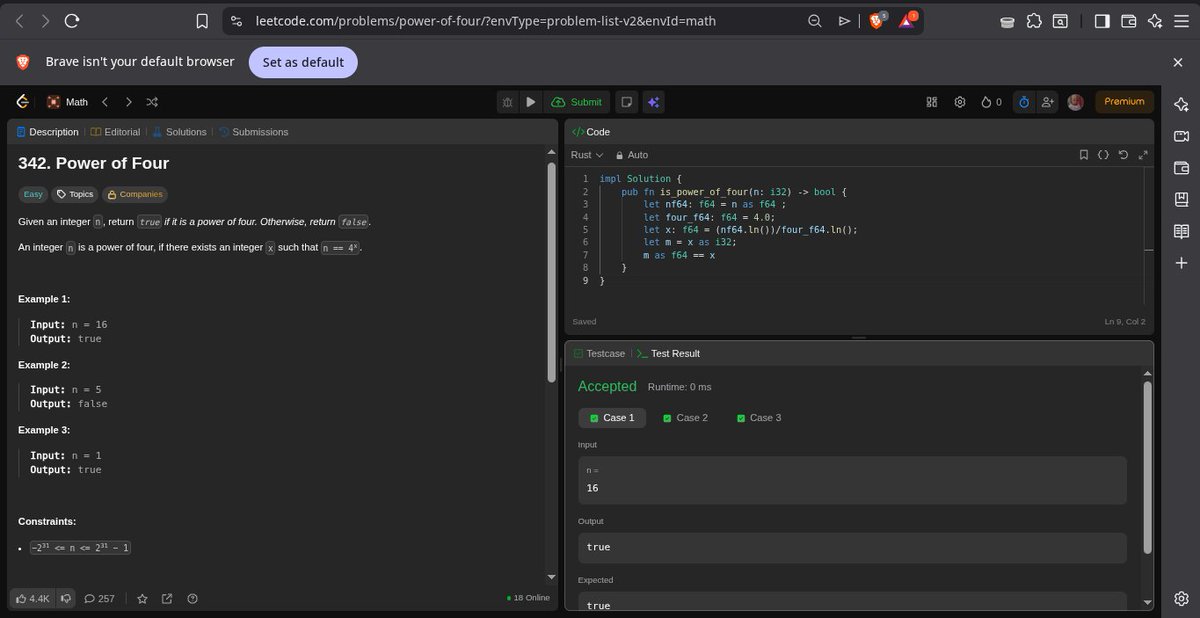Open Brave Shields lion icon
This screenshot has width=1200, height=618.
tap(877, 20)
